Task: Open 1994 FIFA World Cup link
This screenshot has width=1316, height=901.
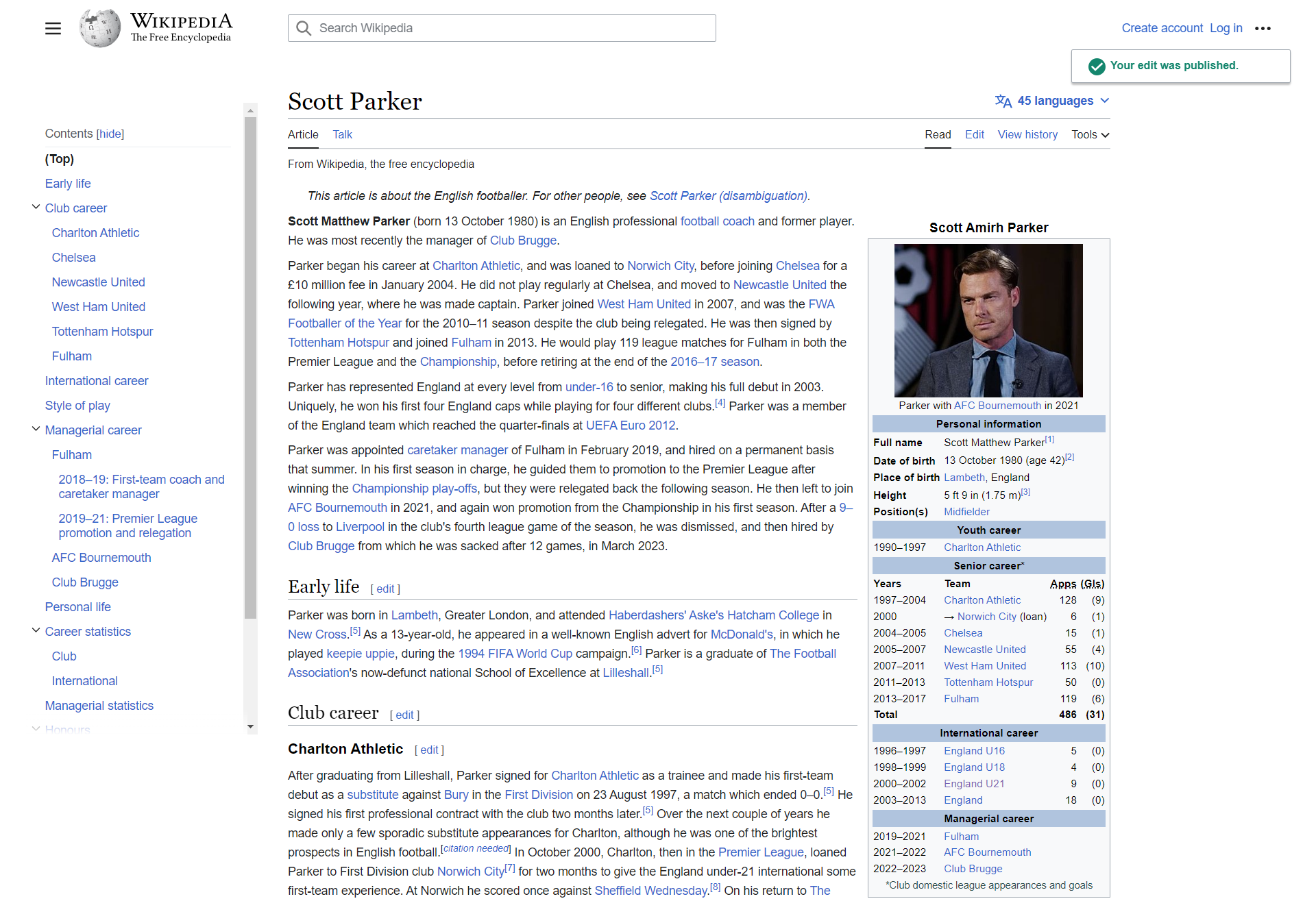Action: tap(515, 654)
